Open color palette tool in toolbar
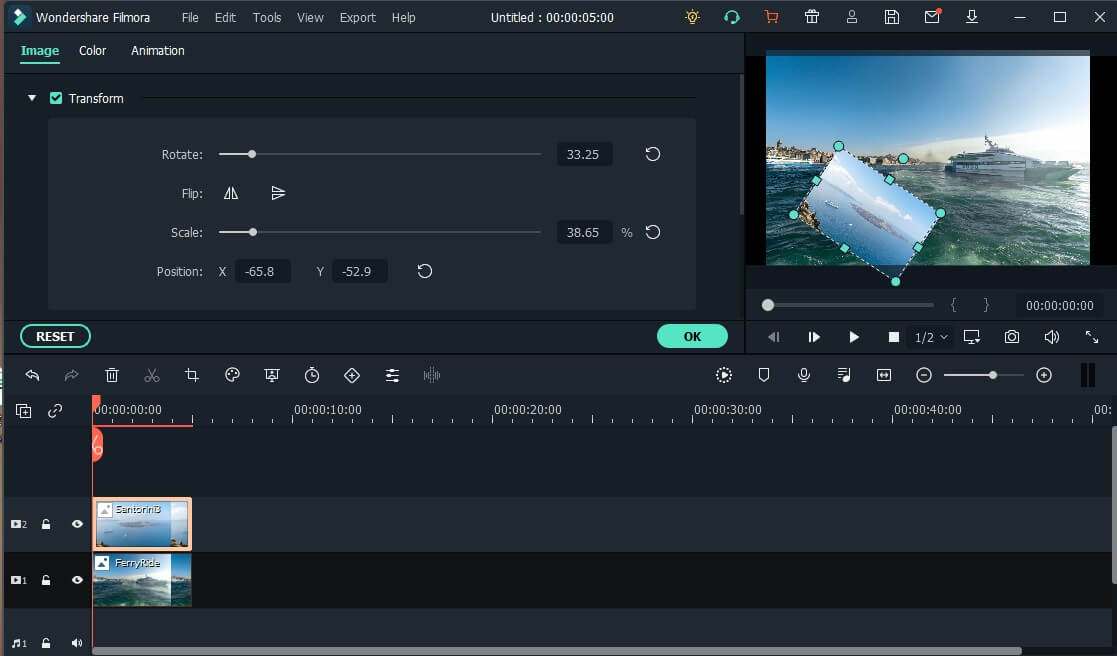This screenshot has height=656, width=1117. coord(232,375)
